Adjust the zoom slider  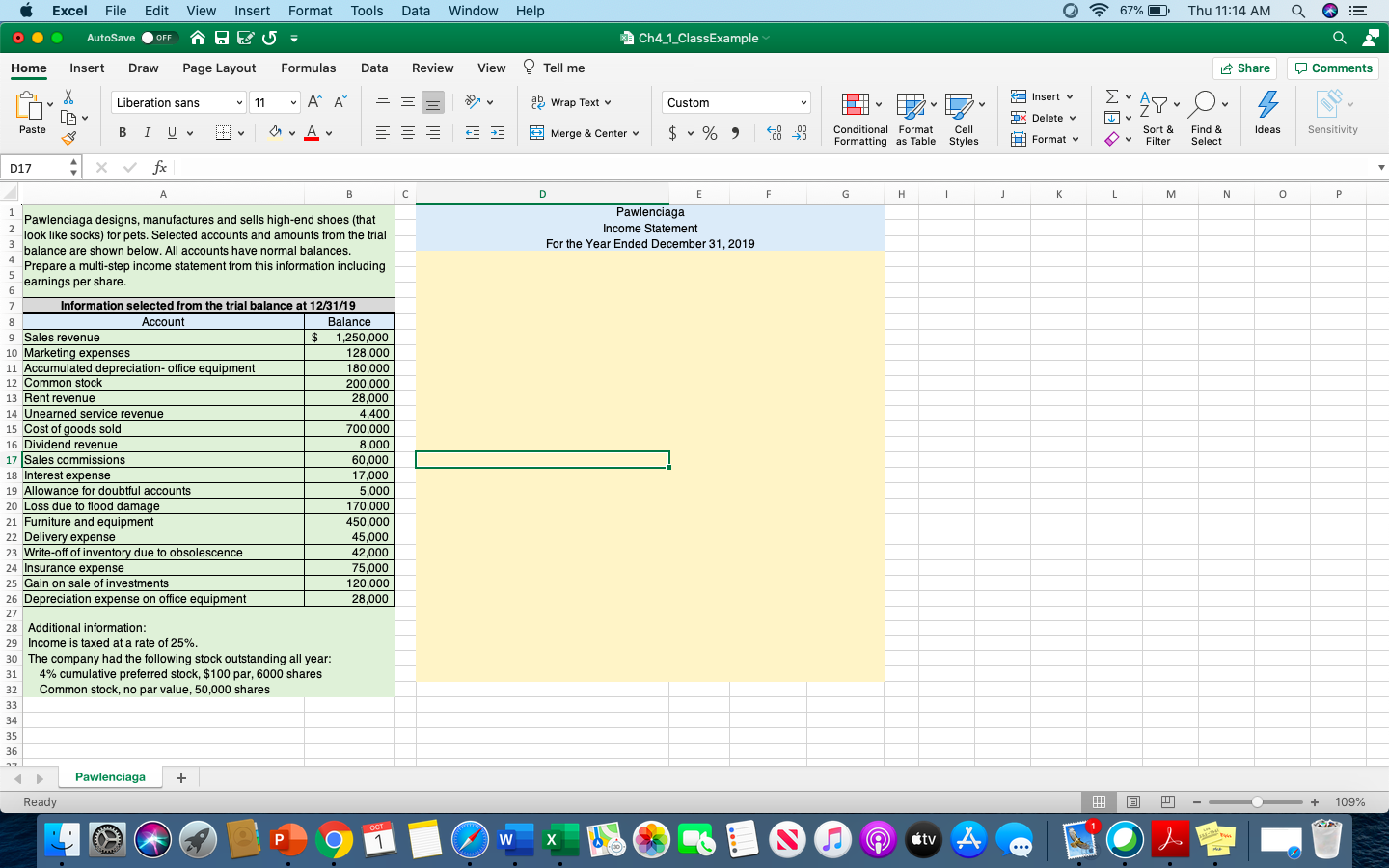pyautogui.click(x=1256, y=801)
